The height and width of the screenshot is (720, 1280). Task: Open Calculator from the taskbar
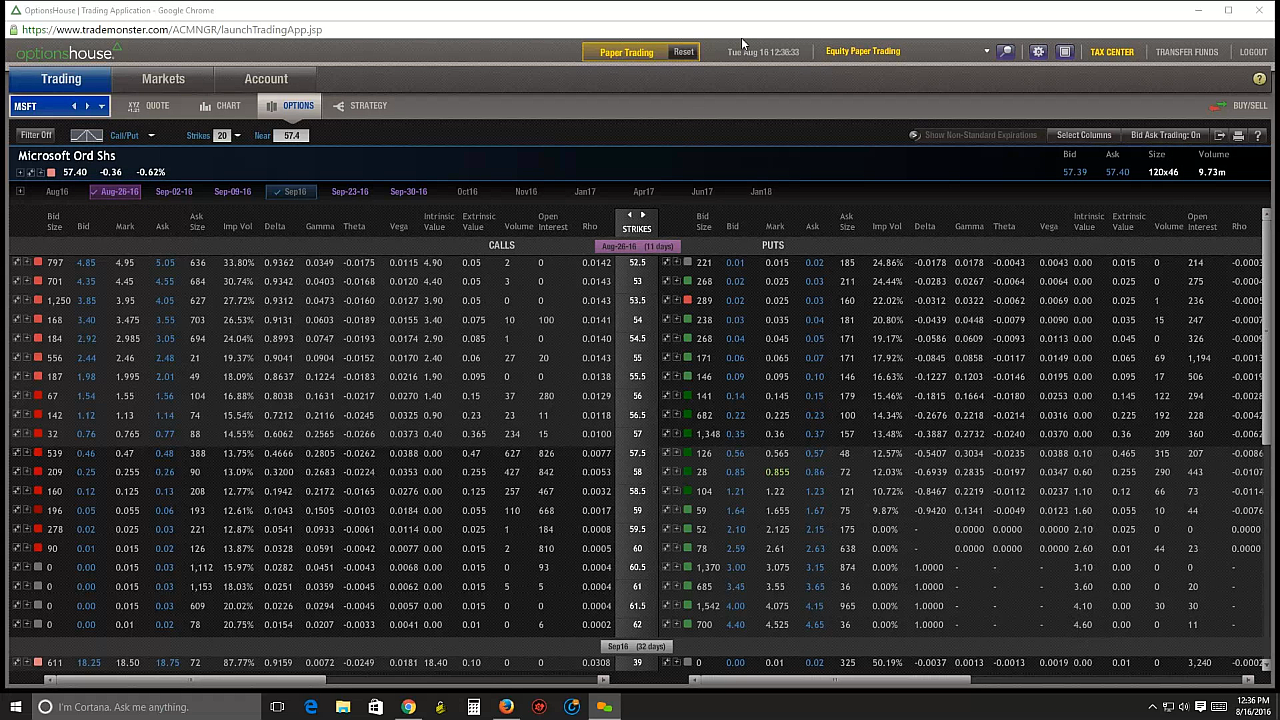(x=473, y=707)
